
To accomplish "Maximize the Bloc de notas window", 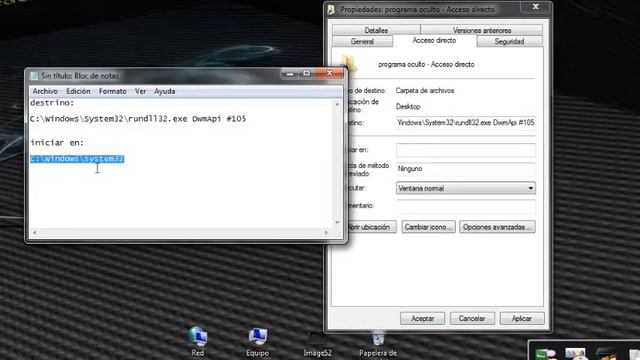I will point(307,74).
